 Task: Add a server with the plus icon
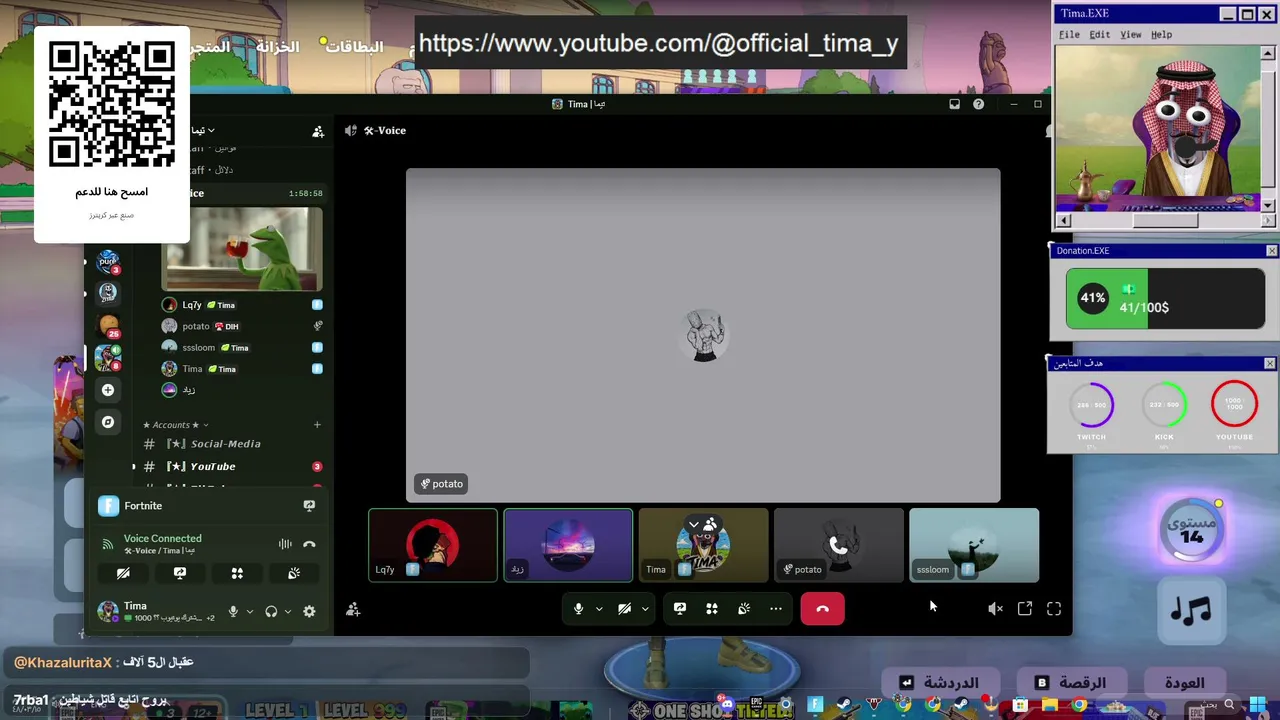pos(108,390)
